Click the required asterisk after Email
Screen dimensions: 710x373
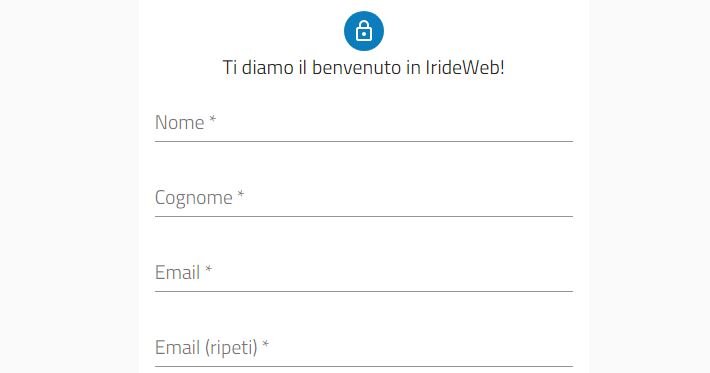click(x=208, y=270)
